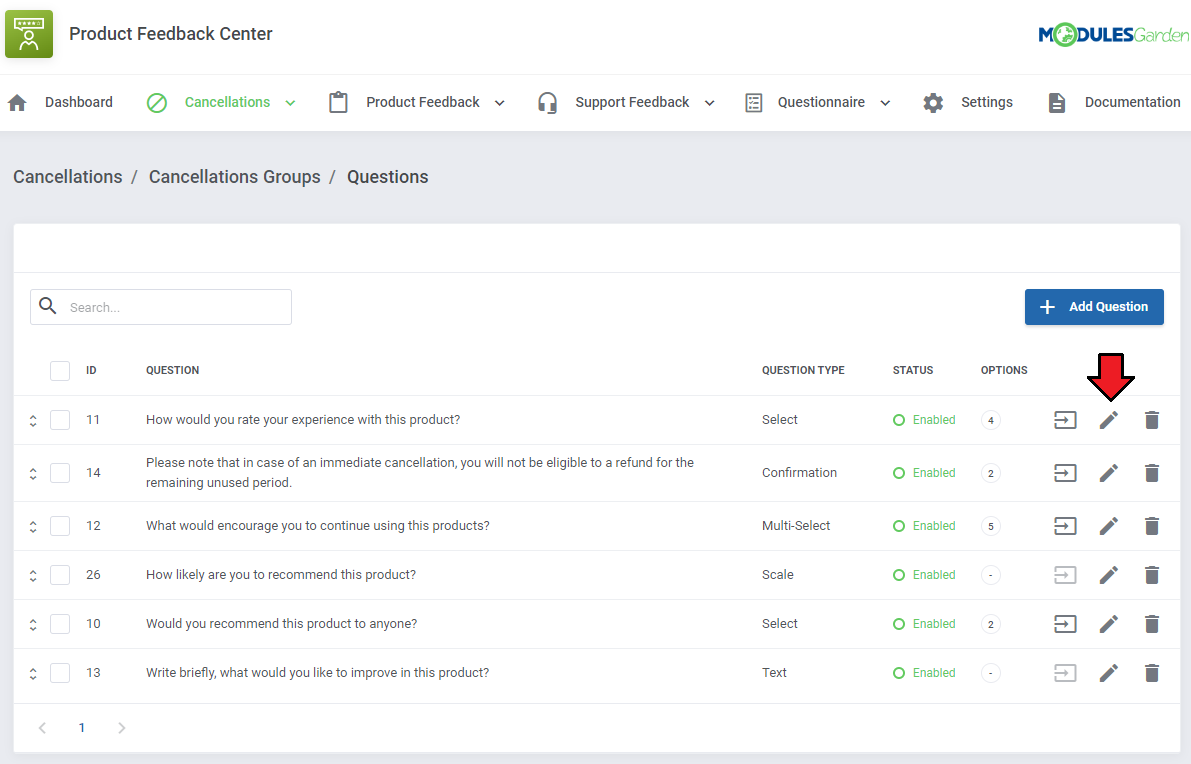The width and height of the screenshot is (1191, 764).
Task: Click the Questionnaire list icon
Action: click(753, 103)
